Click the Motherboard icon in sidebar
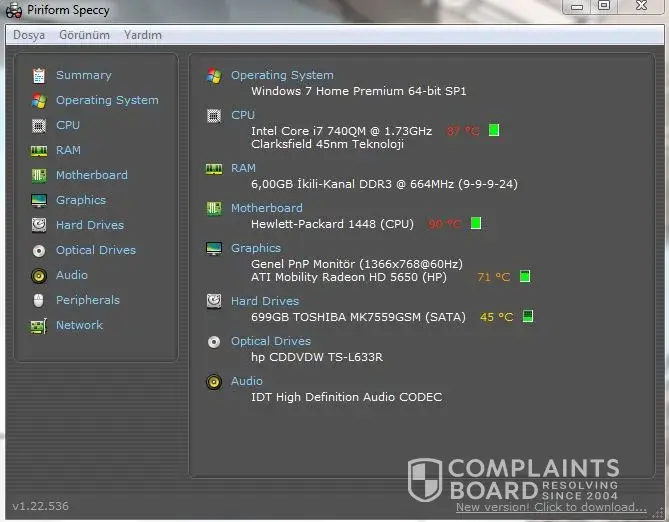Image resolution: width=669 pixels, height=522 pixels. point(39,175)
